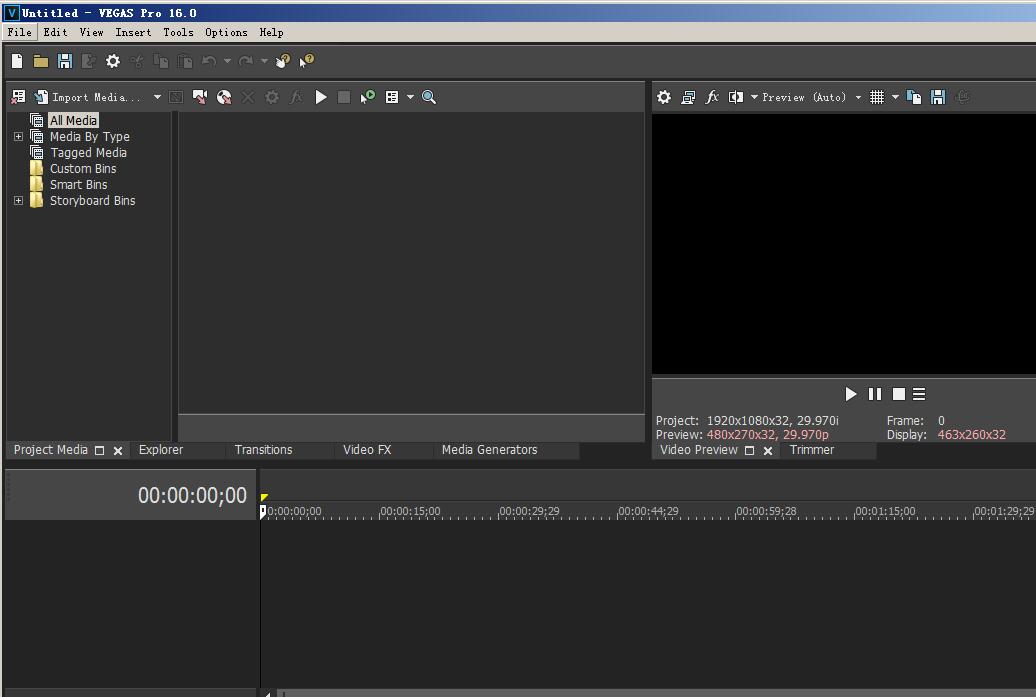Switch to the Video FX tab

click(x=367, y=450)
